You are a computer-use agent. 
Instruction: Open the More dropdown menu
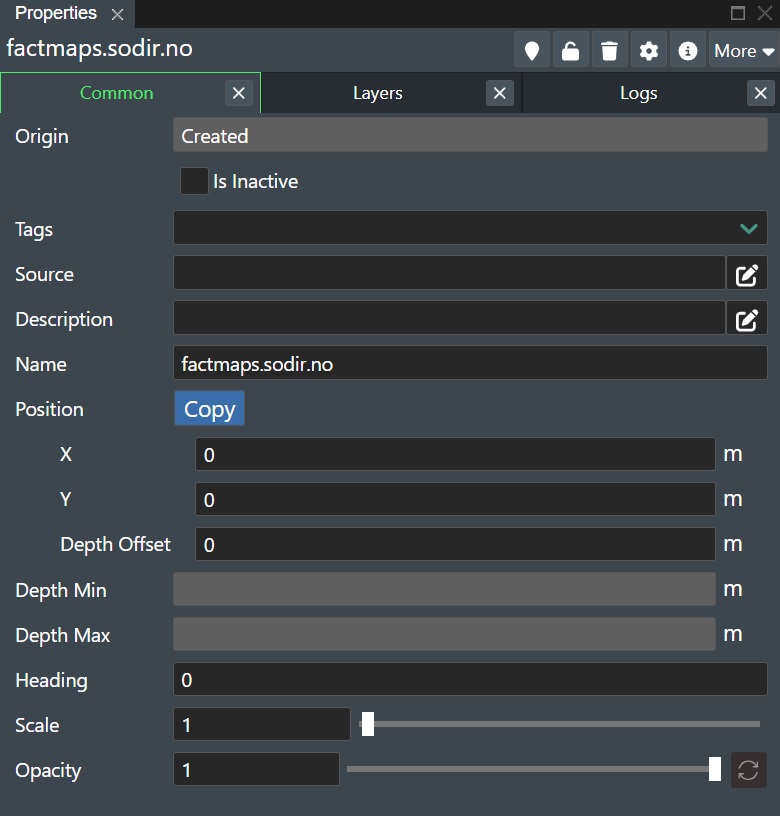pos(744,50)
